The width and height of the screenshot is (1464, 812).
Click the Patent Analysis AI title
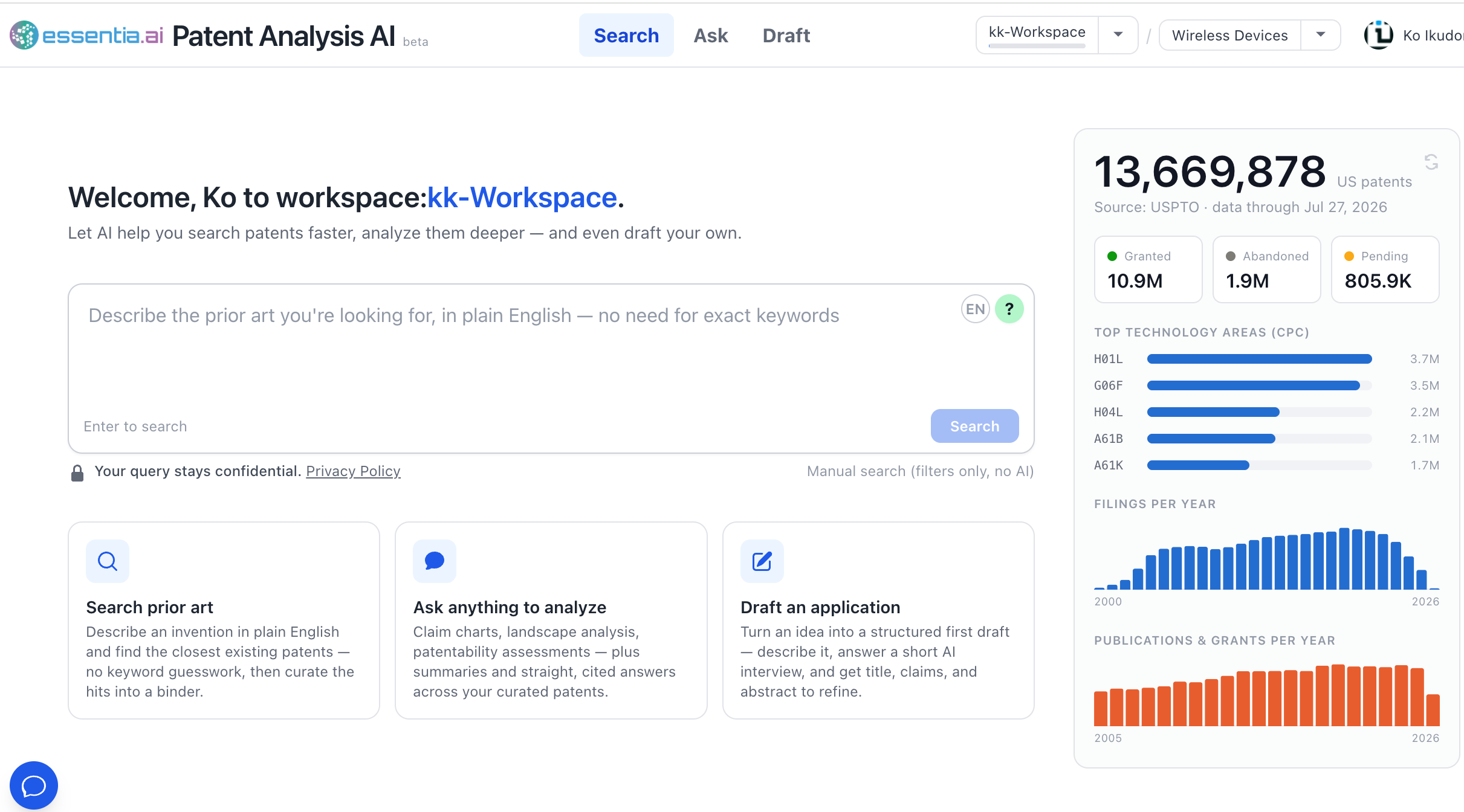pyautogui.click(x=283, y=36)
